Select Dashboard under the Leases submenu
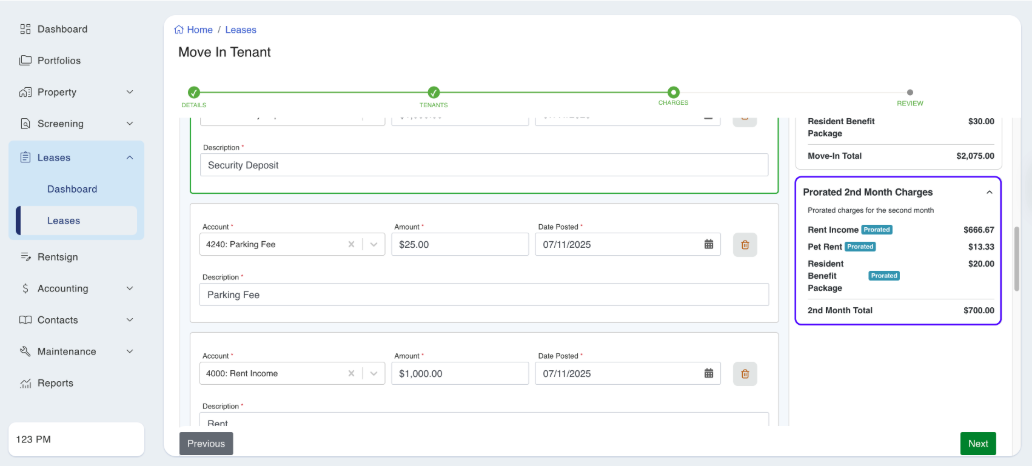 (x=72, y=189)
